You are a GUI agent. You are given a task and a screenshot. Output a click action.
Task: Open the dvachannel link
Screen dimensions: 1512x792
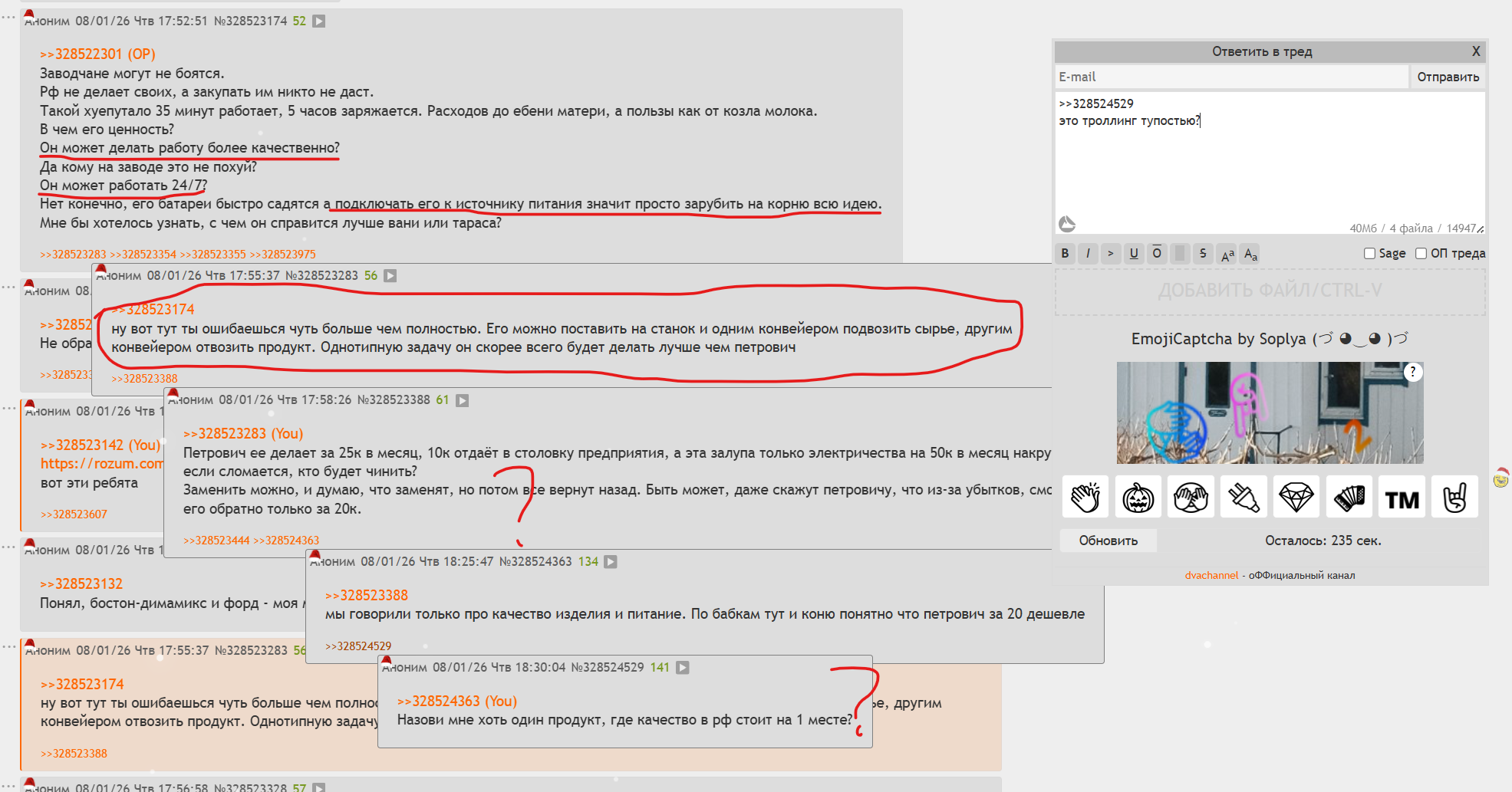click(x=1211, y=575)
